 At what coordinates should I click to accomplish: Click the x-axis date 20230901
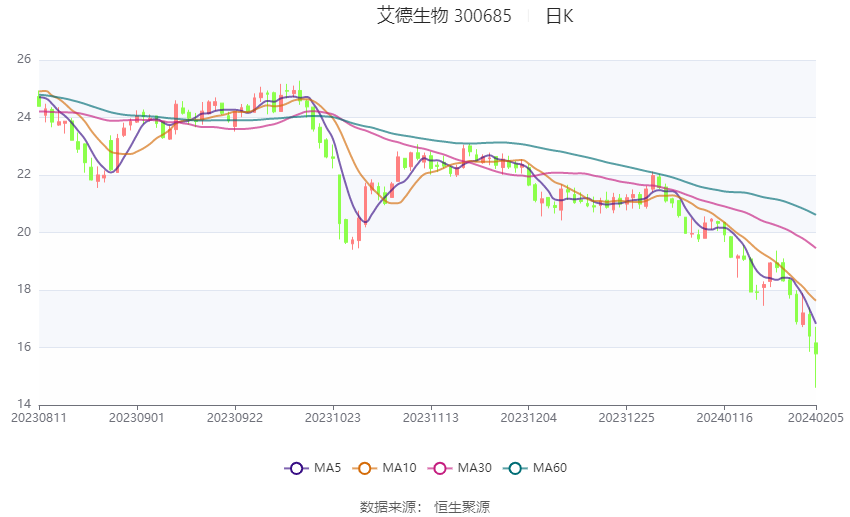(137, 418)
